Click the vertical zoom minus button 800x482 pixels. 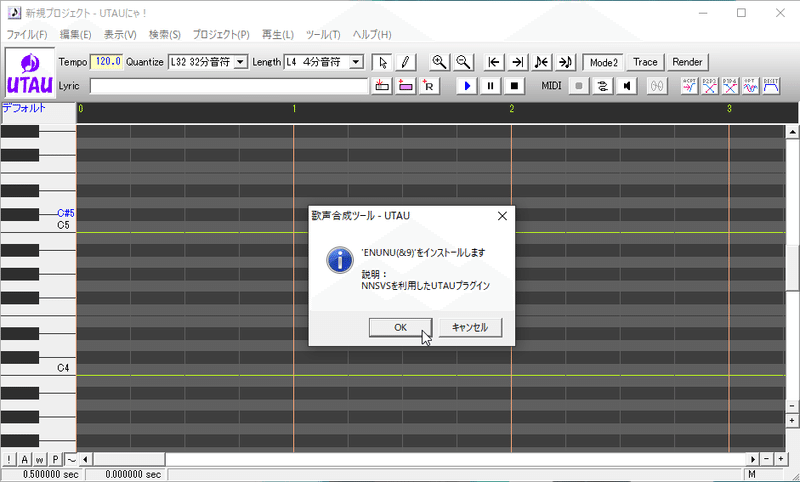pyautogui.click(x=792, y=406)
